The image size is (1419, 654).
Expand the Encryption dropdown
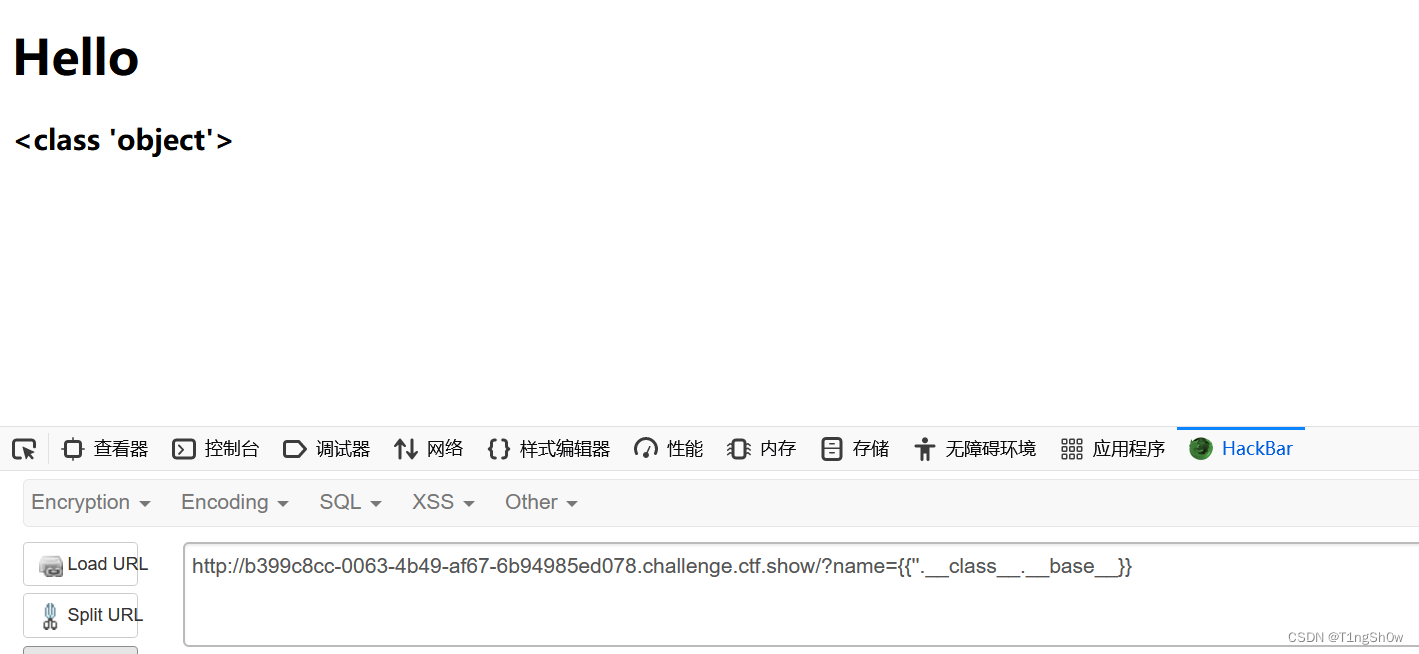[91, 502]
